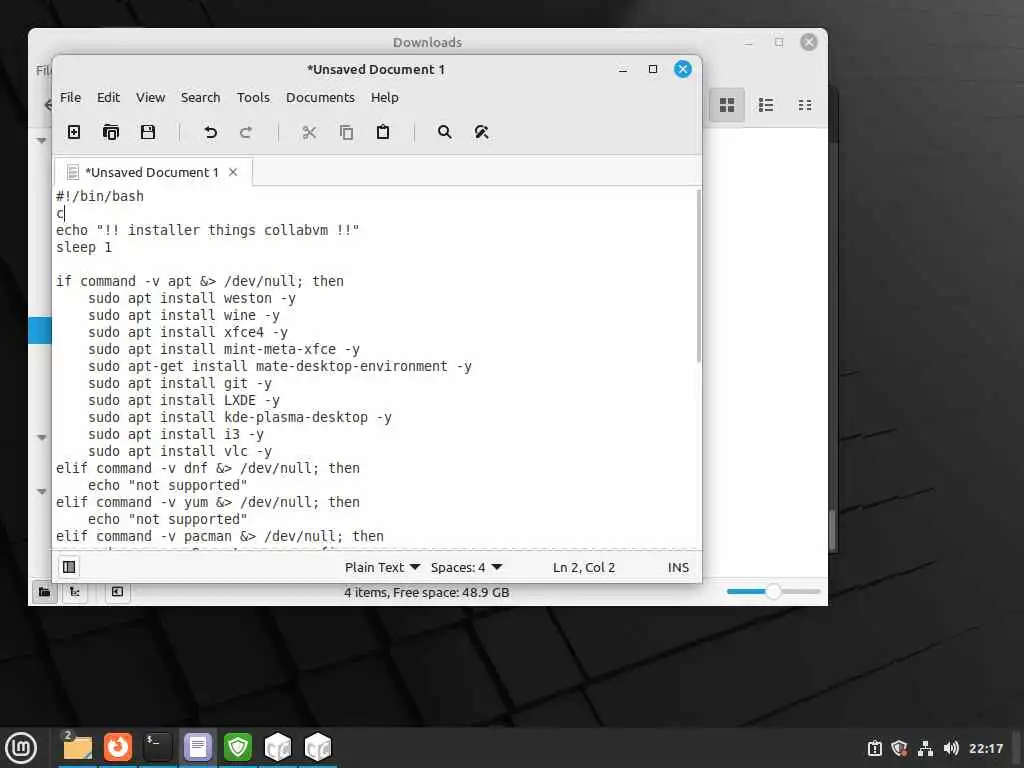1024x768 pixels.
Task: Click the Ln 2, Col 2 status entry
Action: tap(584, 568)
